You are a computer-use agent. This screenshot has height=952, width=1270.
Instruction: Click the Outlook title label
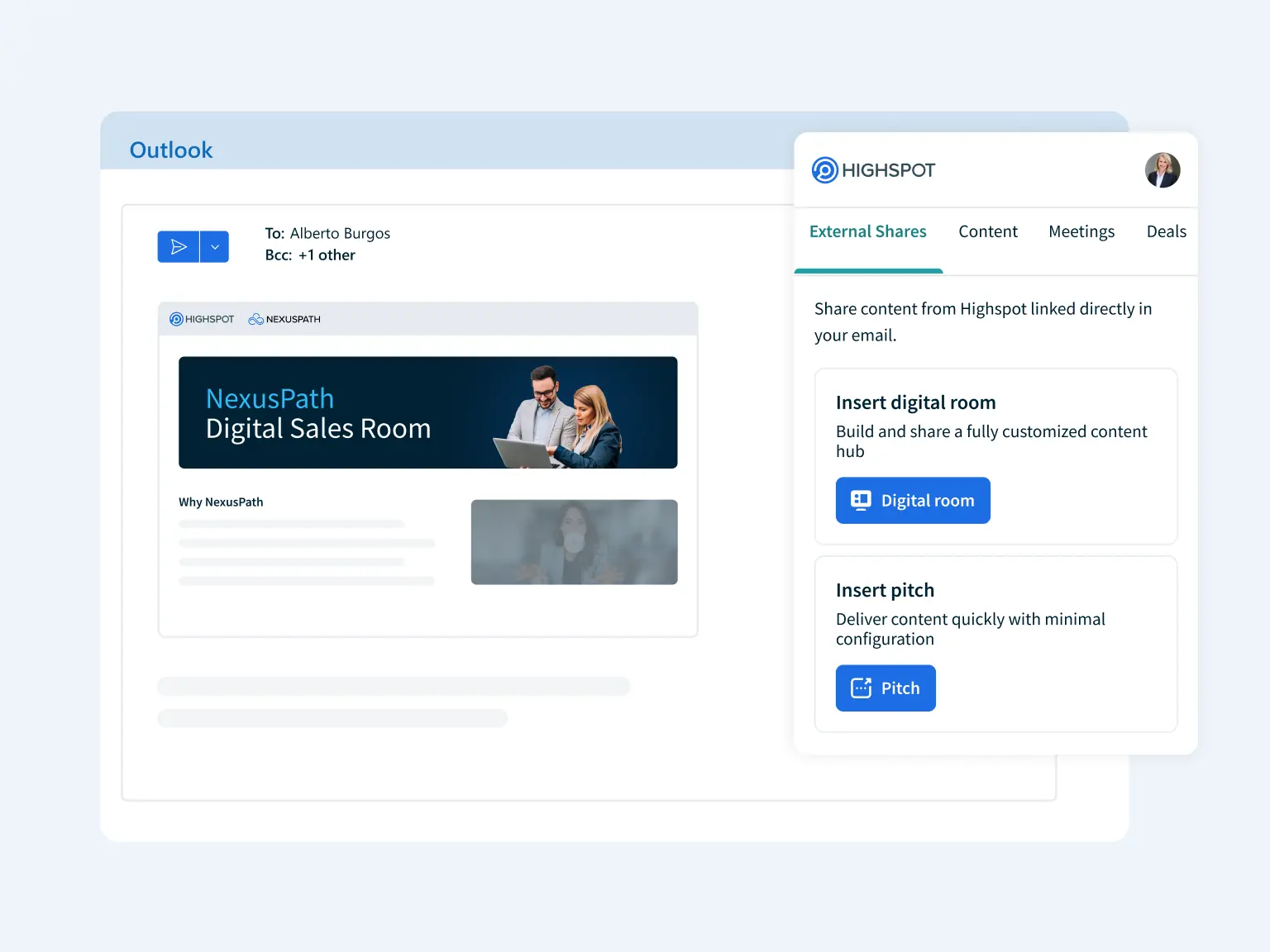click(x=171, y=150)
